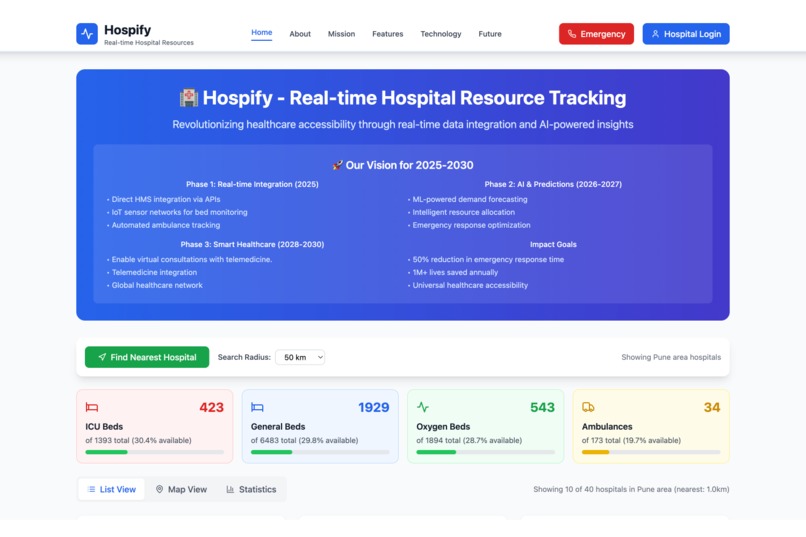806x537 pixels.
Task: Click 'Intelligent resource allocation' bullet
Action: point(463,212)
